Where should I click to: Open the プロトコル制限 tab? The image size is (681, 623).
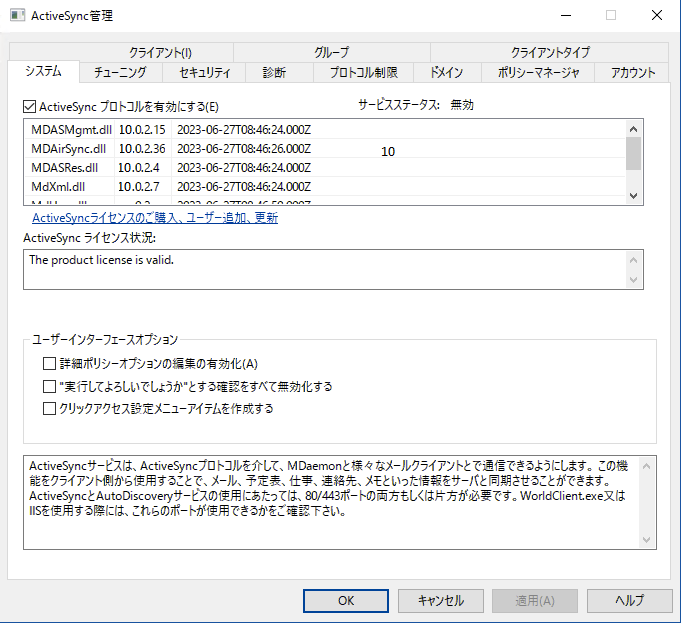click(364, 72)
